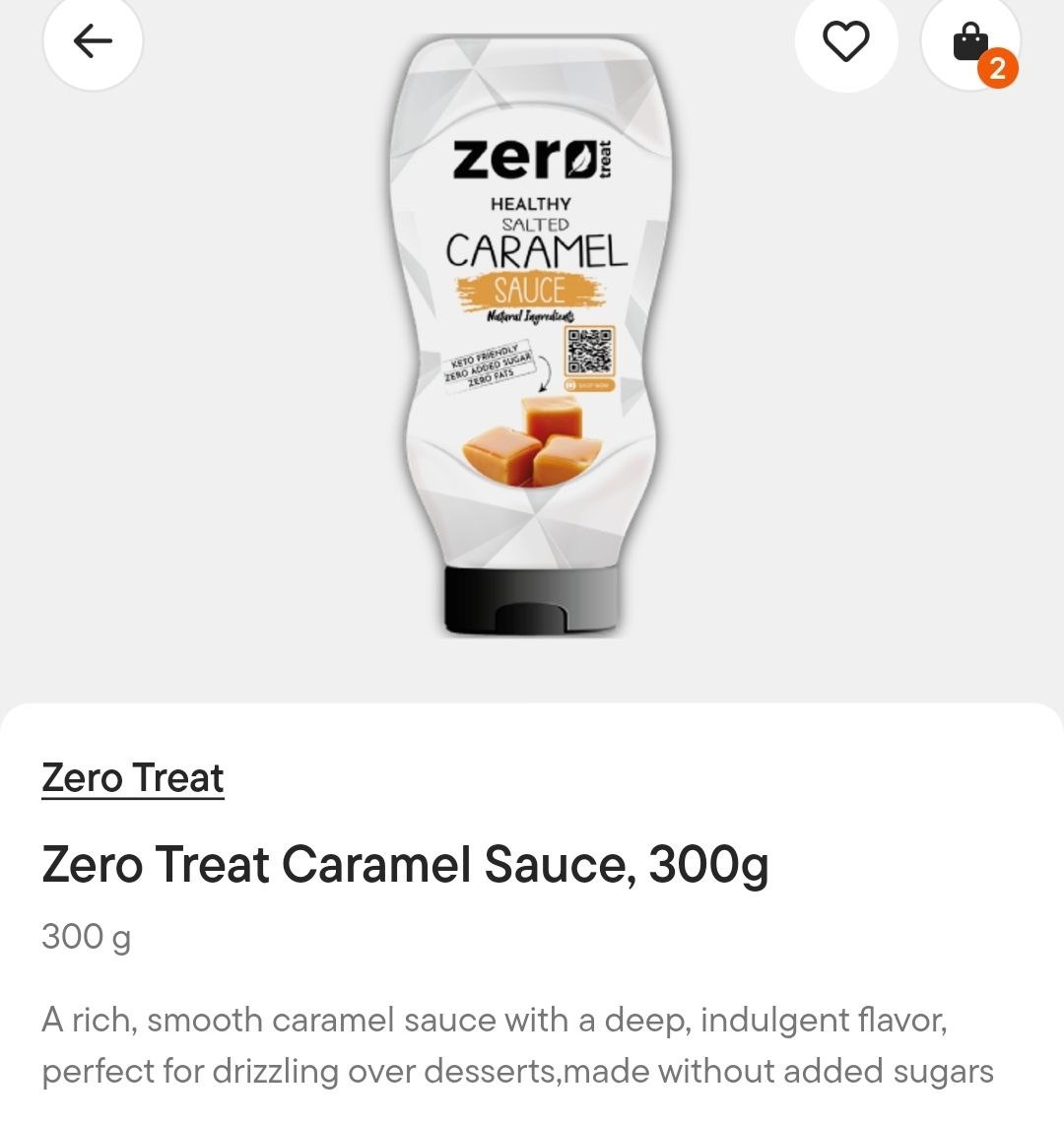This screenshot has width=1064, height=1125.
Task: Tap the Natural Ingredients script text
Action: pyautogui.click(x=530, y=316)
